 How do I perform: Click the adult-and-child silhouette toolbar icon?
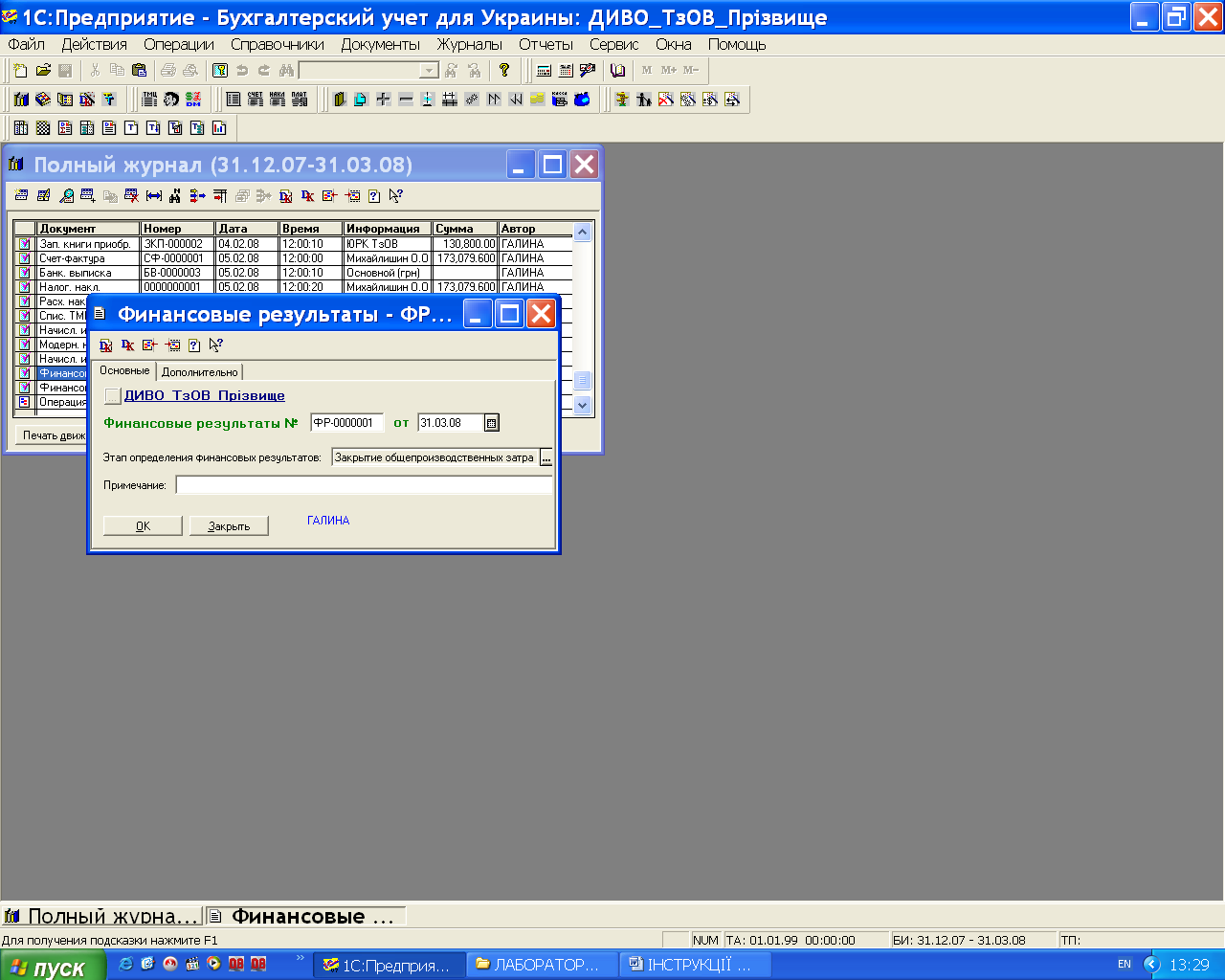[x=644, y=99]
